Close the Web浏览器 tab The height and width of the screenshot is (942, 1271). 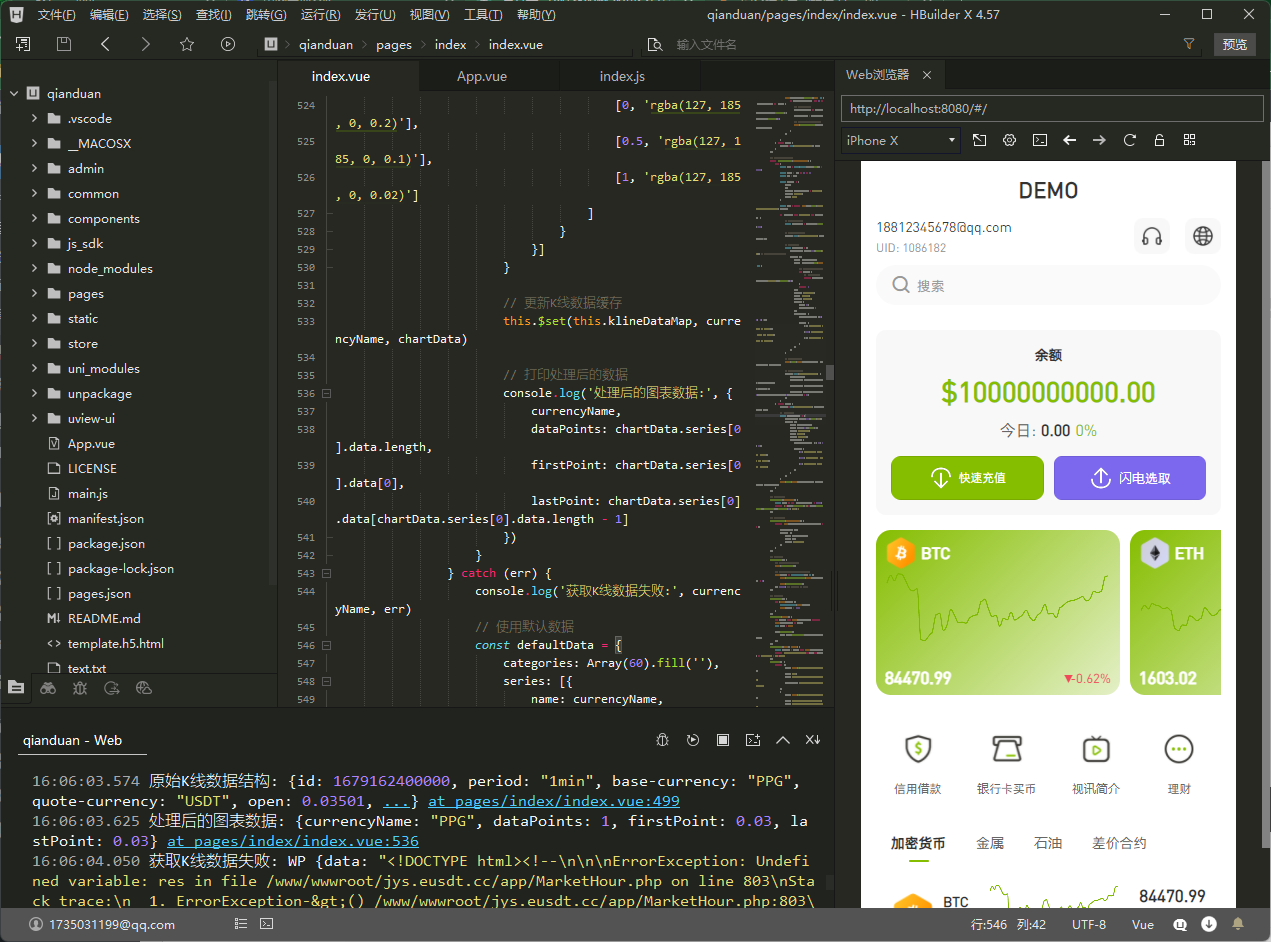(927, 75)
